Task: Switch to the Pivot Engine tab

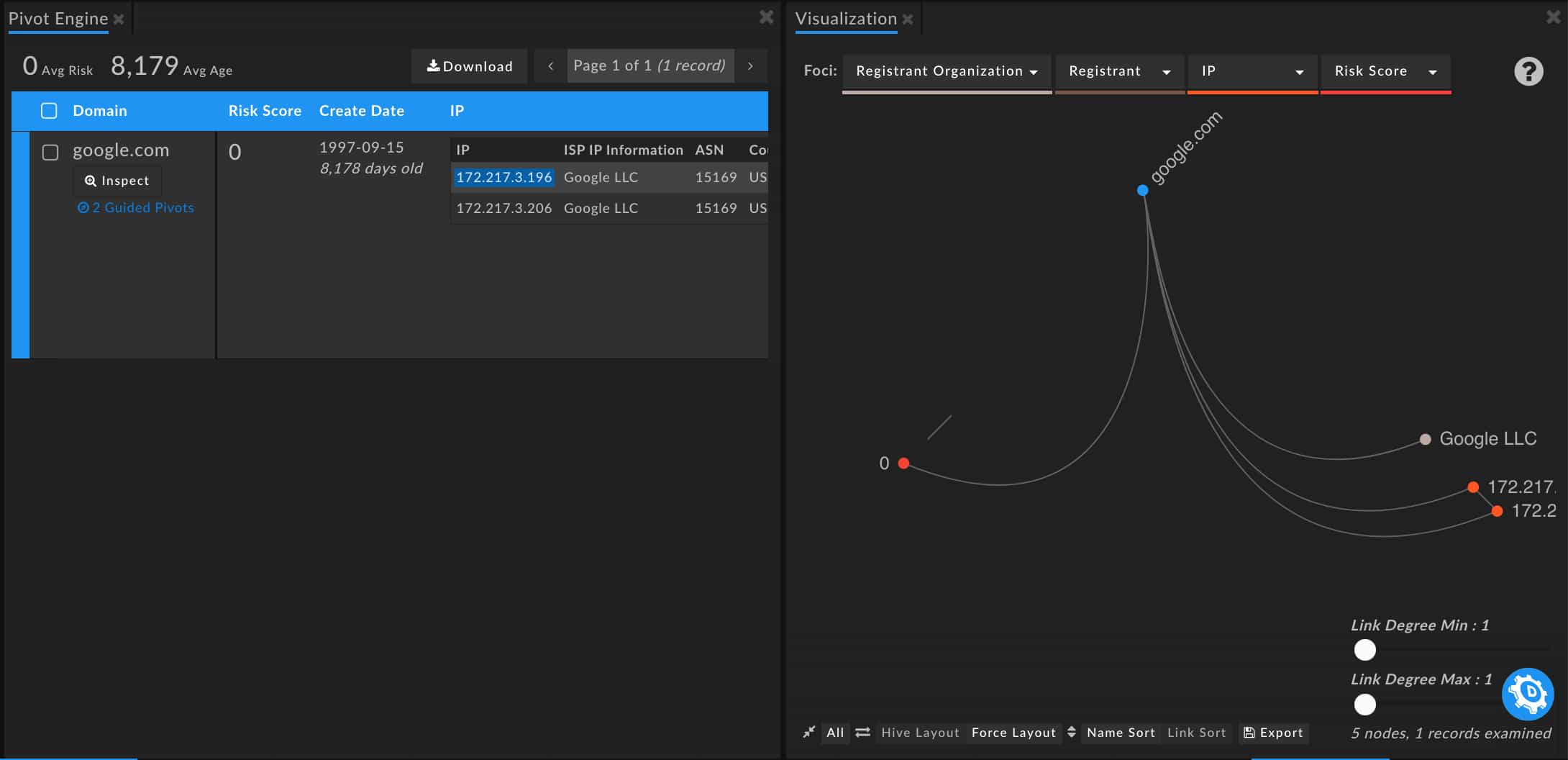Action: coord(58,19)
